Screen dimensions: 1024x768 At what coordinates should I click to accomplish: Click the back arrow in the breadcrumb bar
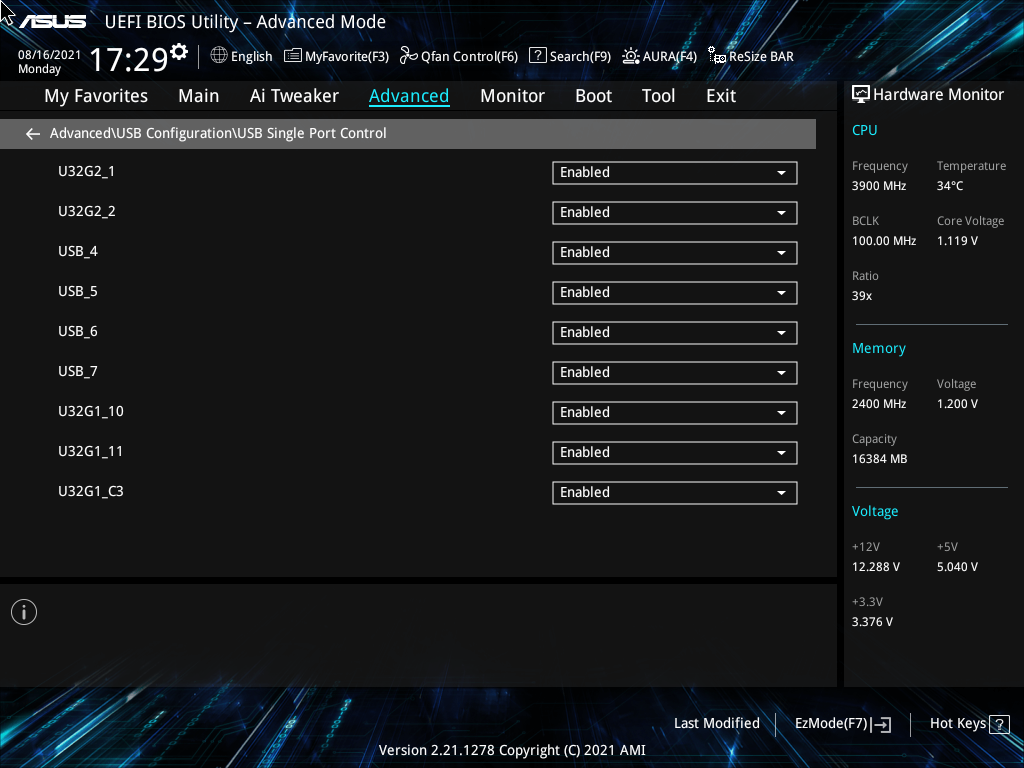pyautogui.click(x=33, y=134)
